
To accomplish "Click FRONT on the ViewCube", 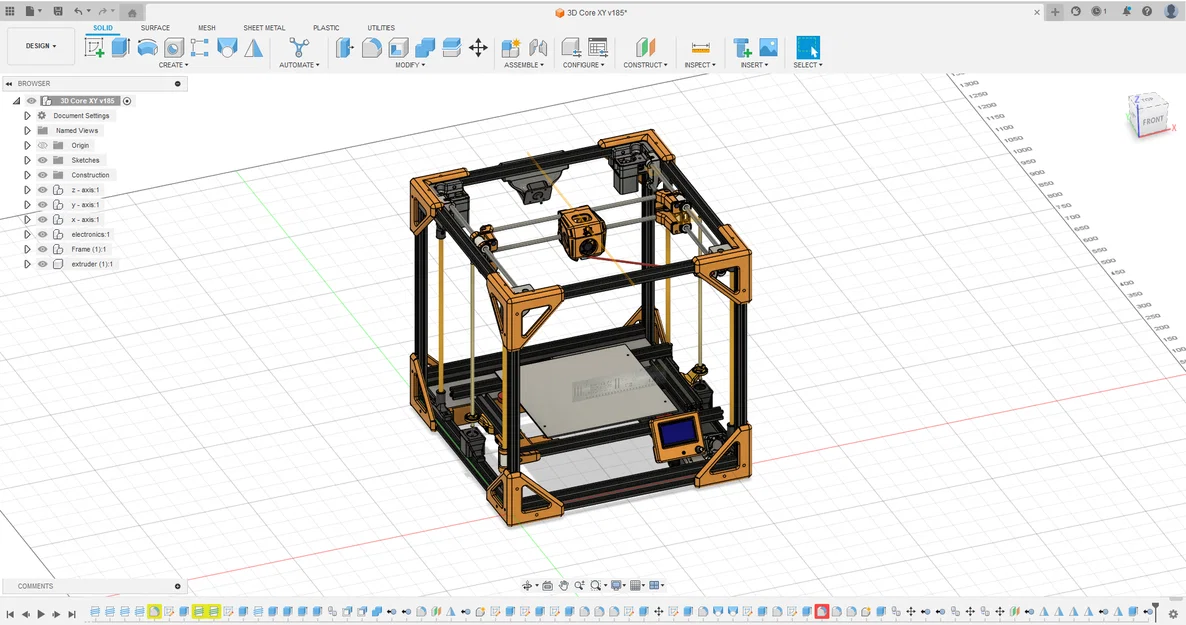I will coord(1151,119).
